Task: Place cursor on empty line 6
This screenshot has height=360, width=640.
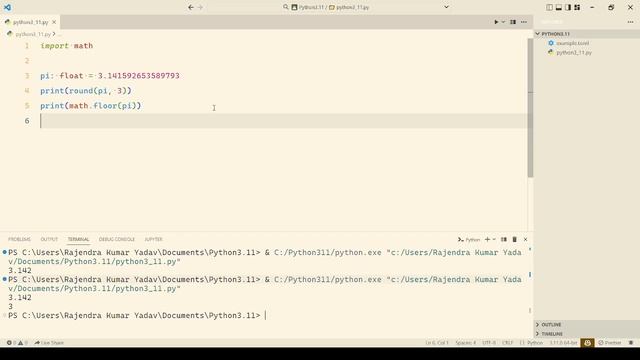Action: [x=284, y=121]
